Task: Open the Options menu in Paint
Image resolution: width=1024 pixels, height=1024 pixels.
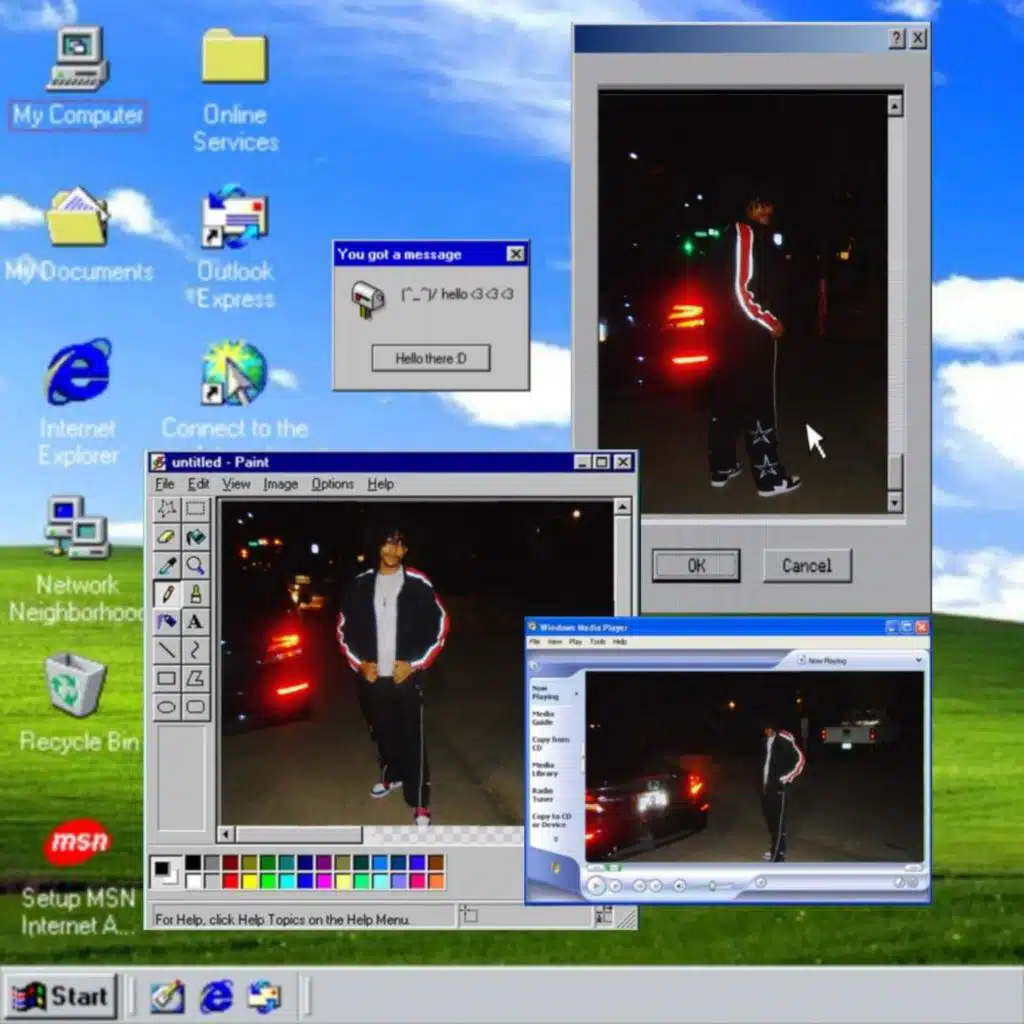Action: coord(332,484)
